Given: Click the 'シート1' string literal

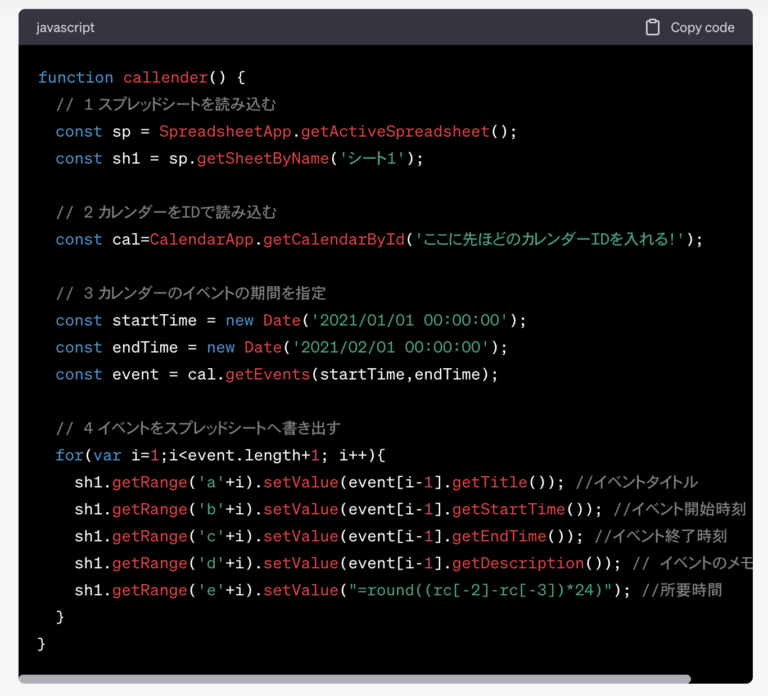Looking at the screenshot, I should click(373, 158).
